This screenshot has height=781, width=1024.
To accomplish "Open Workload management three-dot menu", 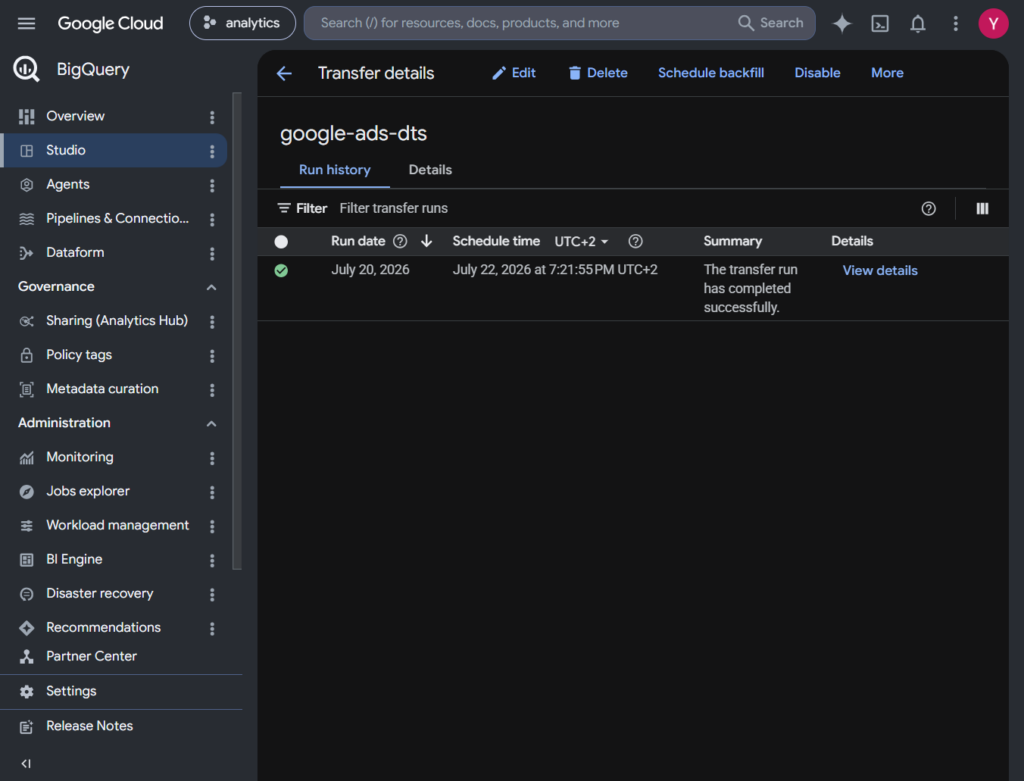I will (x=212, y=526).
